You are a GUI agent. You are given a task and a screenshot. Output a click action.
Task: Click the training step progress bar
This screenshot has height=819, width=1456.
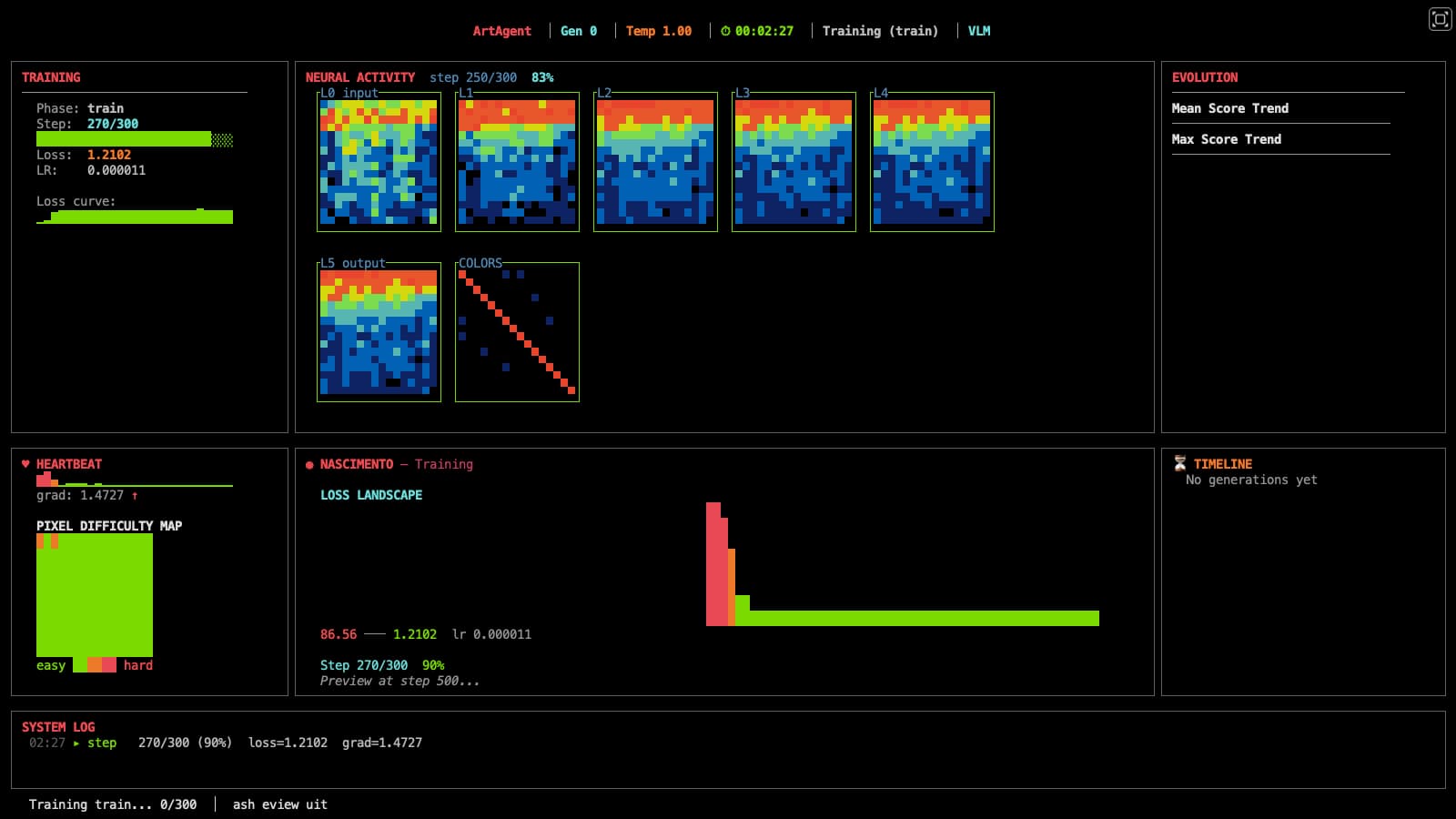point(134,139)
